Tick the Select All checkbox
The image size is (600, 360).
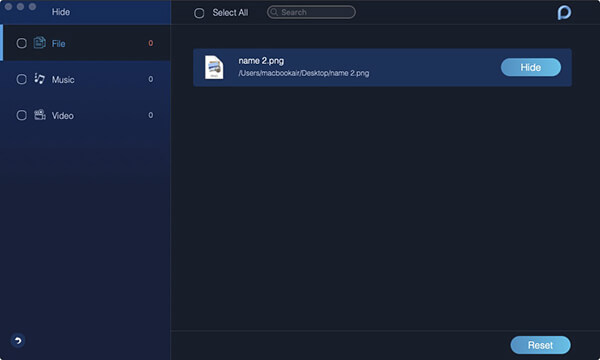(199, 13)
